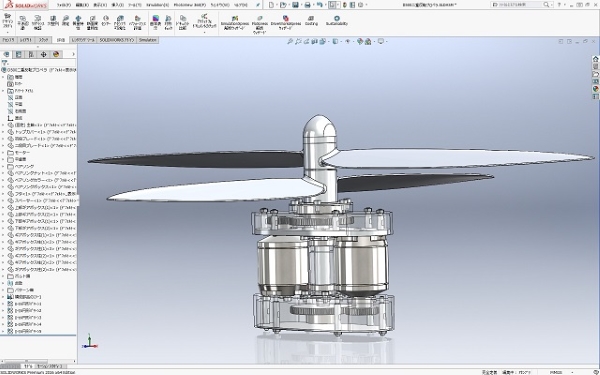Viewport: 600px width, 375px height.
Task: Open the DisplayManager tab with the colored sphere icon
Action: click(x=56, y=54)
